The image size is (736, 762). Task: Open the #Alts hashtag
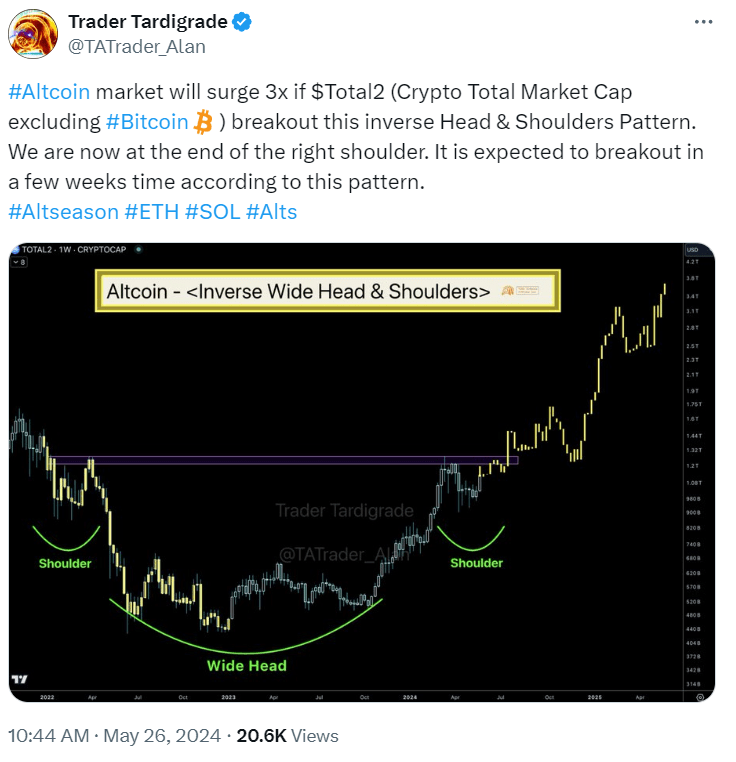272,212
